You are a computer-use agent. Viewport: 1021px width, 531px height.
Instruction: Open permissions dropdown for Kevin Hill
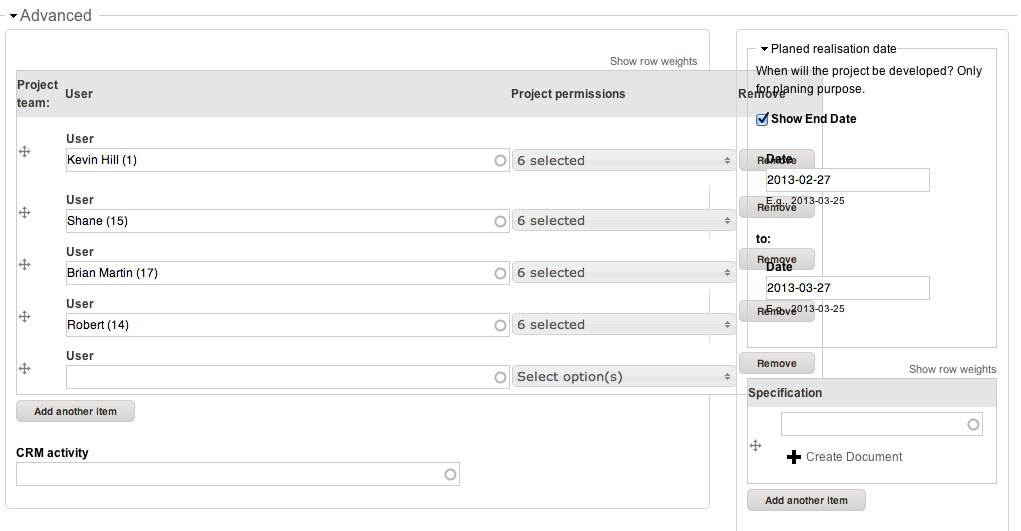pos(624,161)
